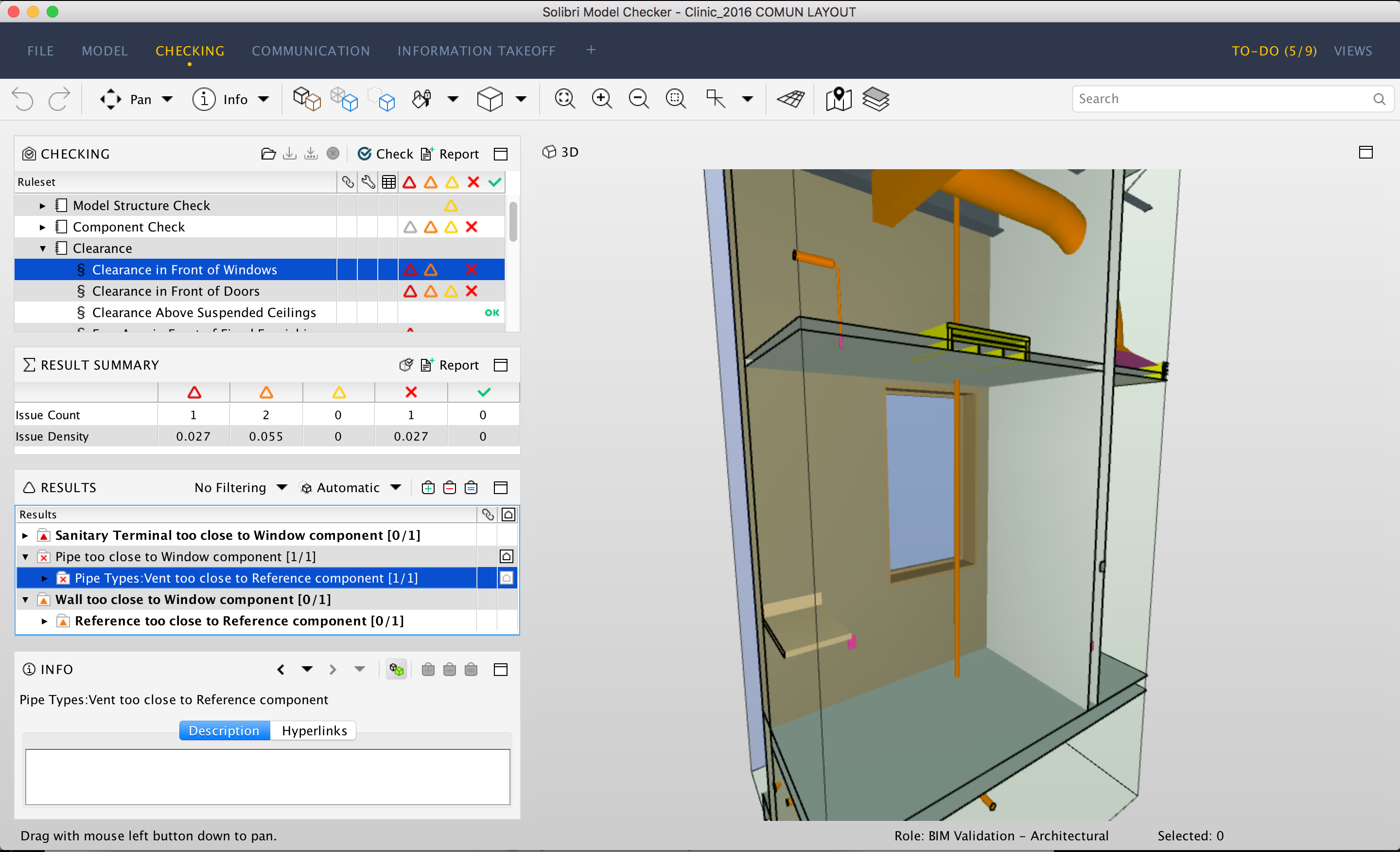1400x852 pixels.
Task: Toggle the Info panel component tracking icon
Action: coord(397,670)
